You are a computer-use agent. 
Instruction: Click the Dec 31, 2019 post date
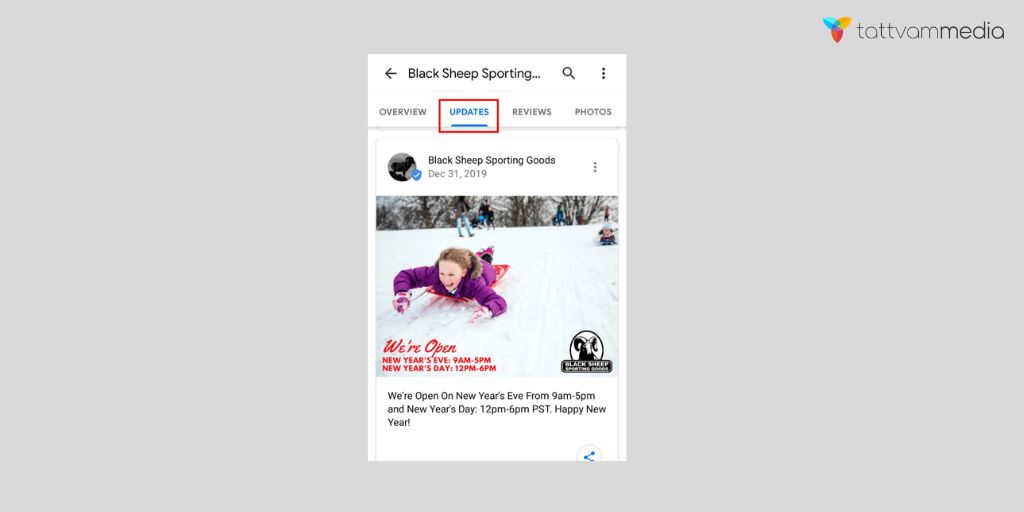pos(457,174)
